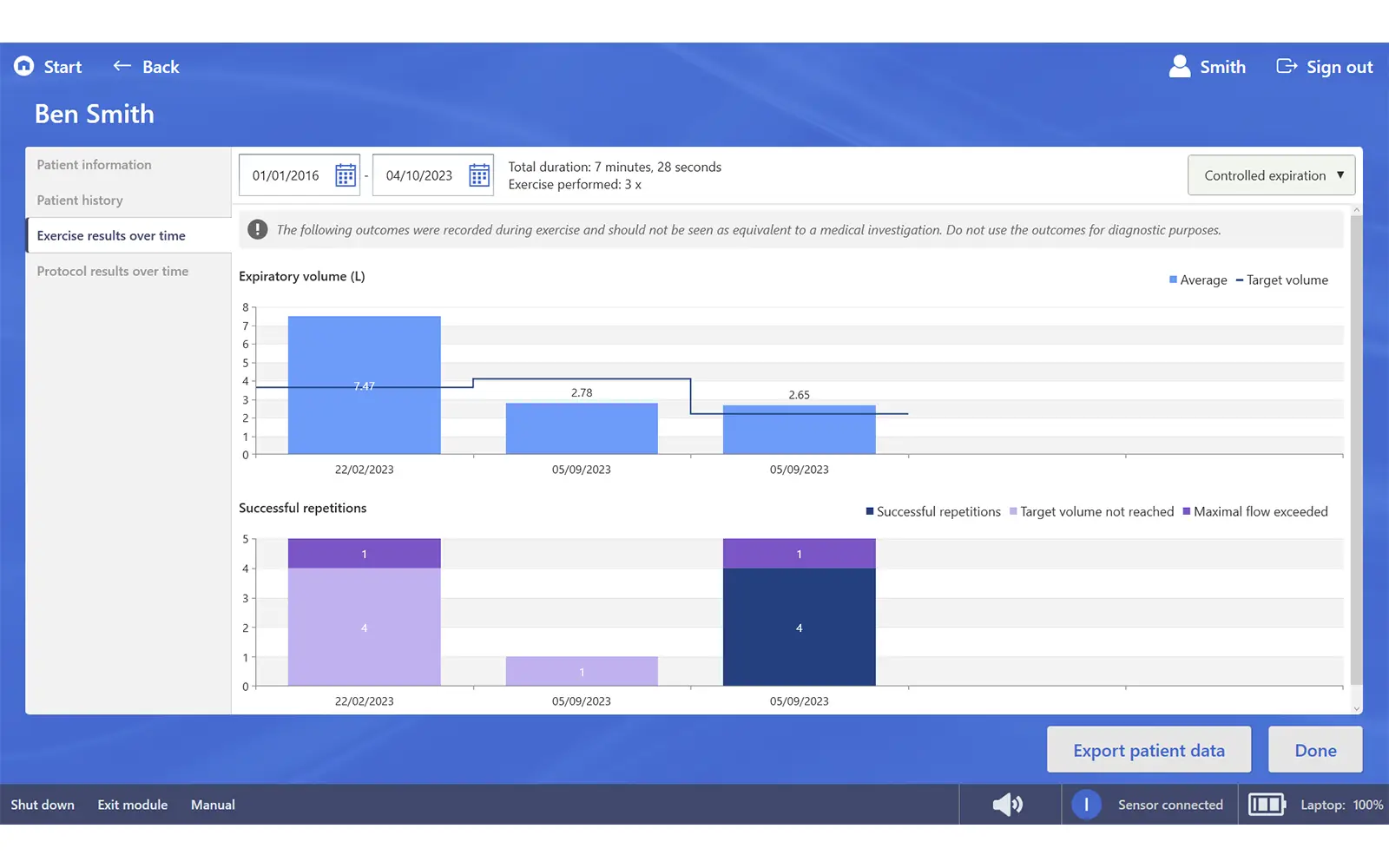Open the end date calendar picker
Image resolution: width=1389 pixels, height=868 pixels.
tap(479, 175)
